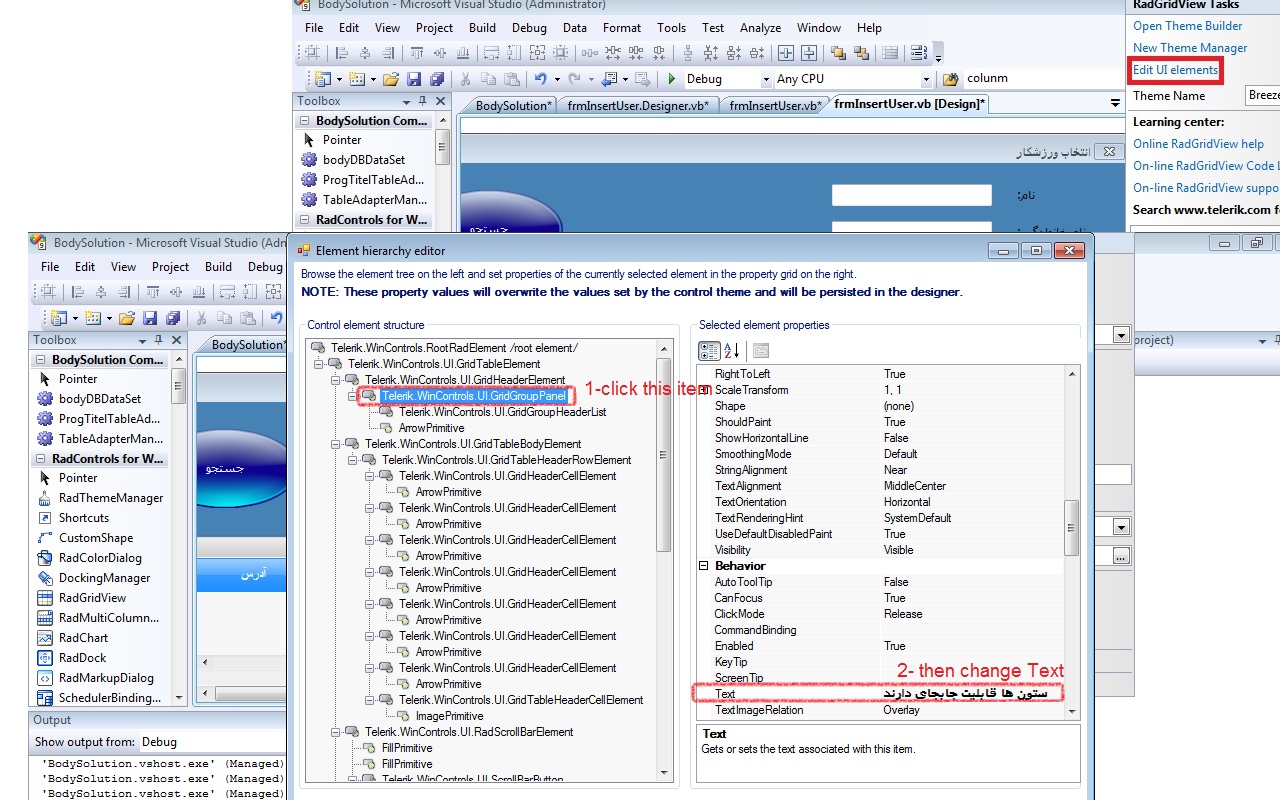The image size is (1280, 800).
Task: Click the Online RadGridView help link
Action: 1198,144
